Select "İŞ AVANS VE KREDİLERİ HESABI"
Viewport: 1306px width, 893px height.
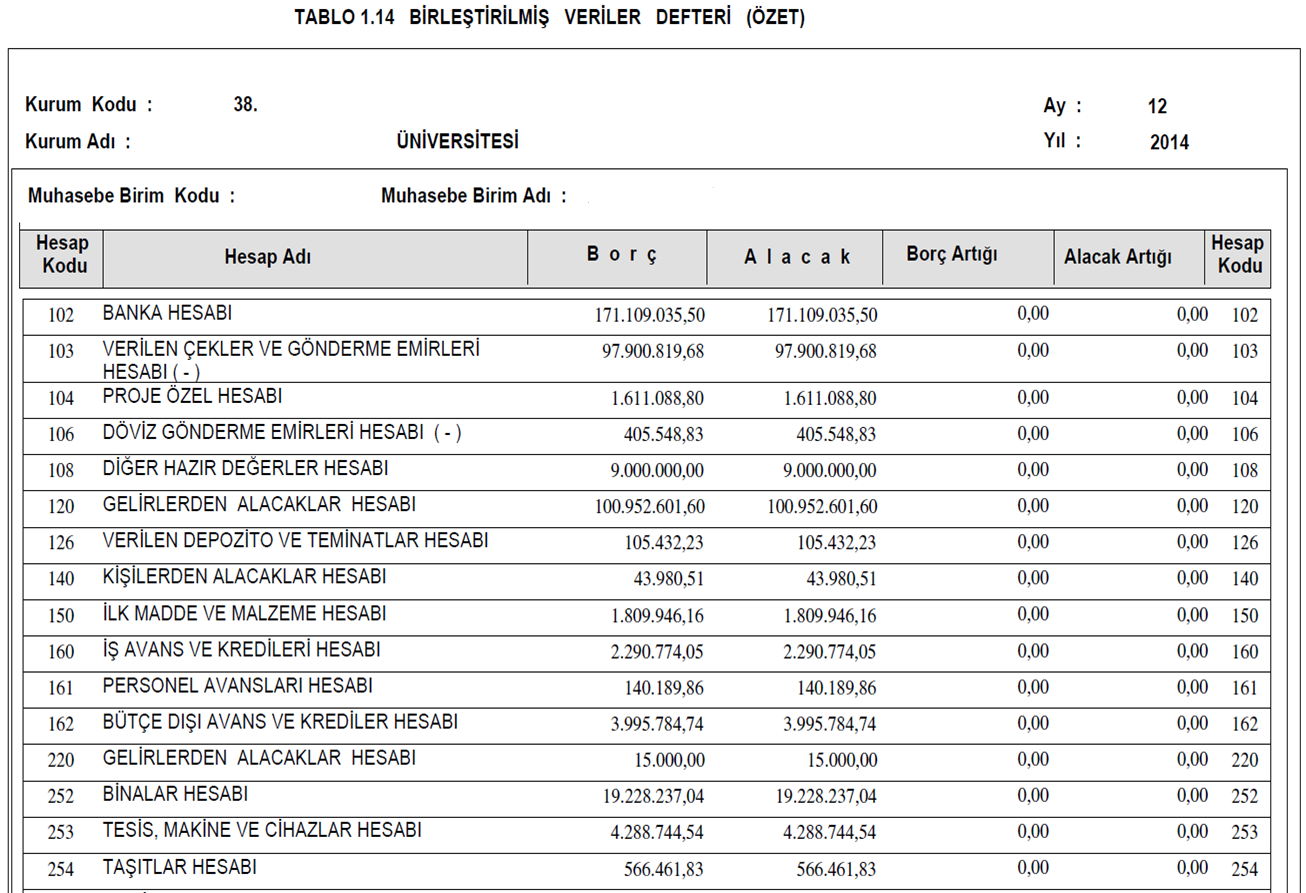coord(241,649)
